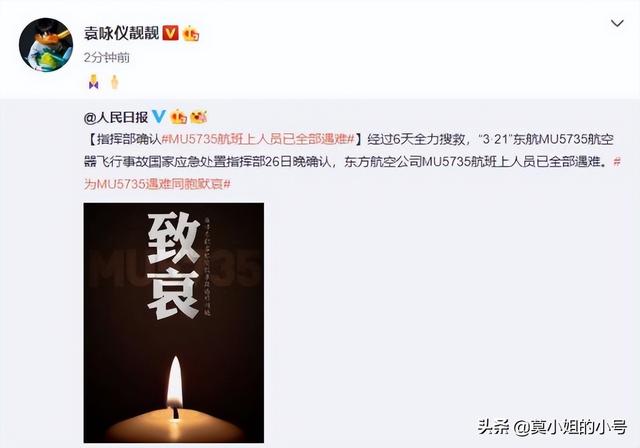
Task: Click the membership crown badge beside username
Action: point(191,33)
